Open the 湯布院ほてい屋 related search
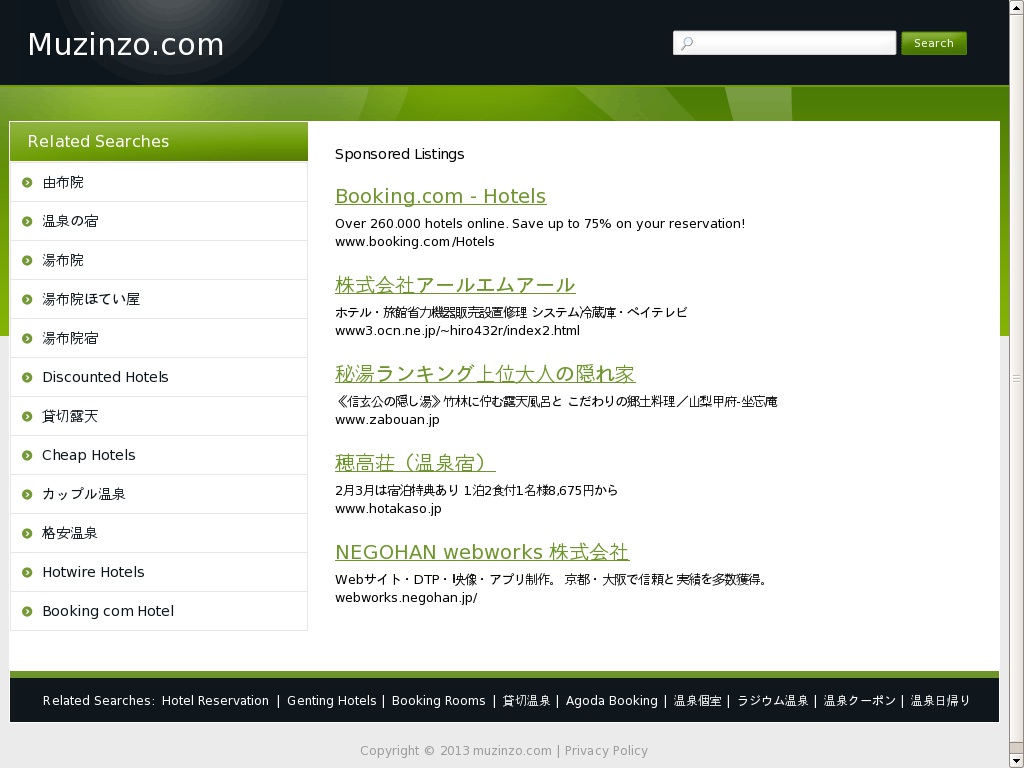Viewport: 1024px width, 768px height. 91,299
